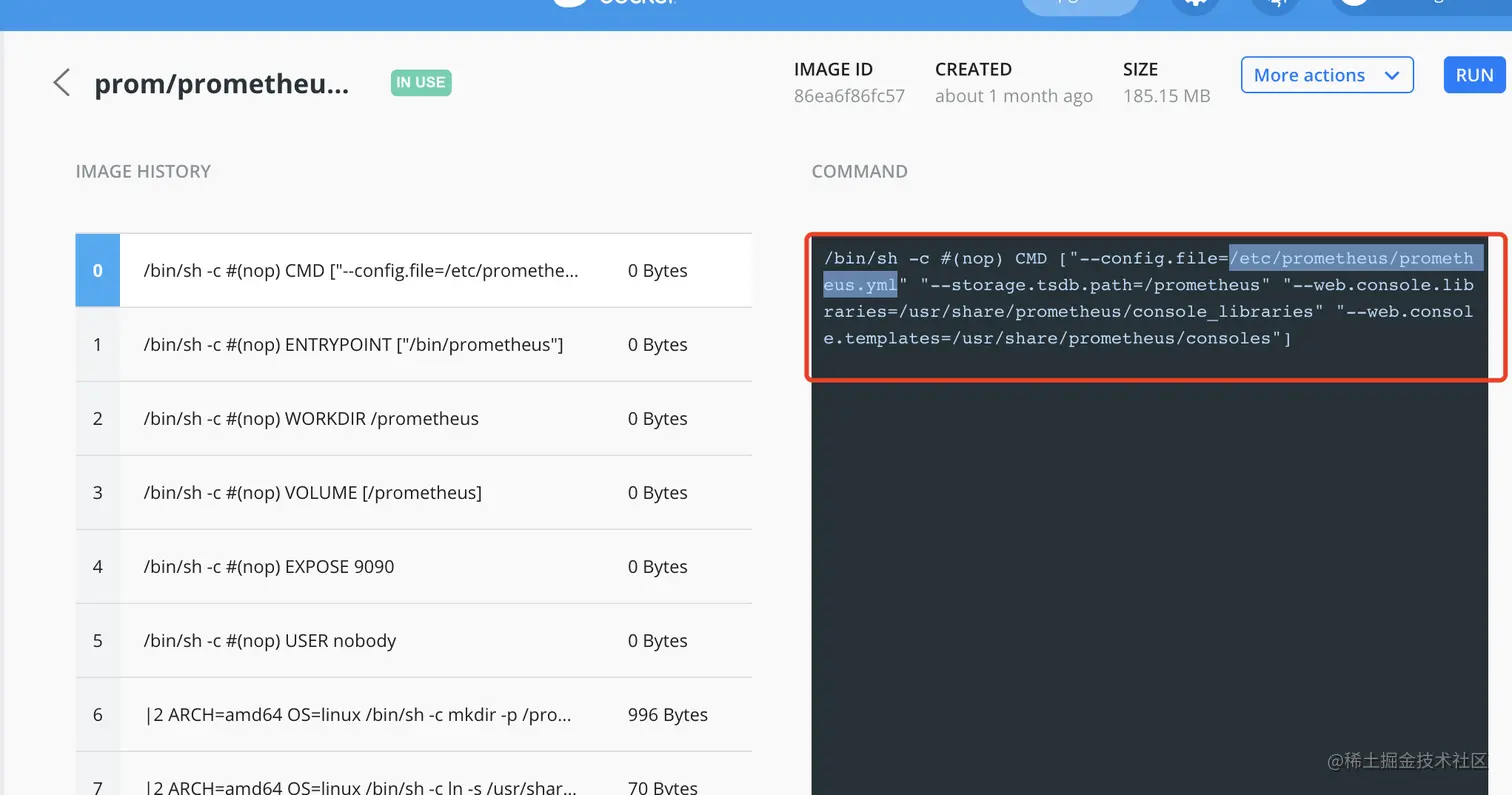Select the VOLUME [/prometheus] layer row
The height and width of the screenshot is (795, 1512).
pos(414,492)
